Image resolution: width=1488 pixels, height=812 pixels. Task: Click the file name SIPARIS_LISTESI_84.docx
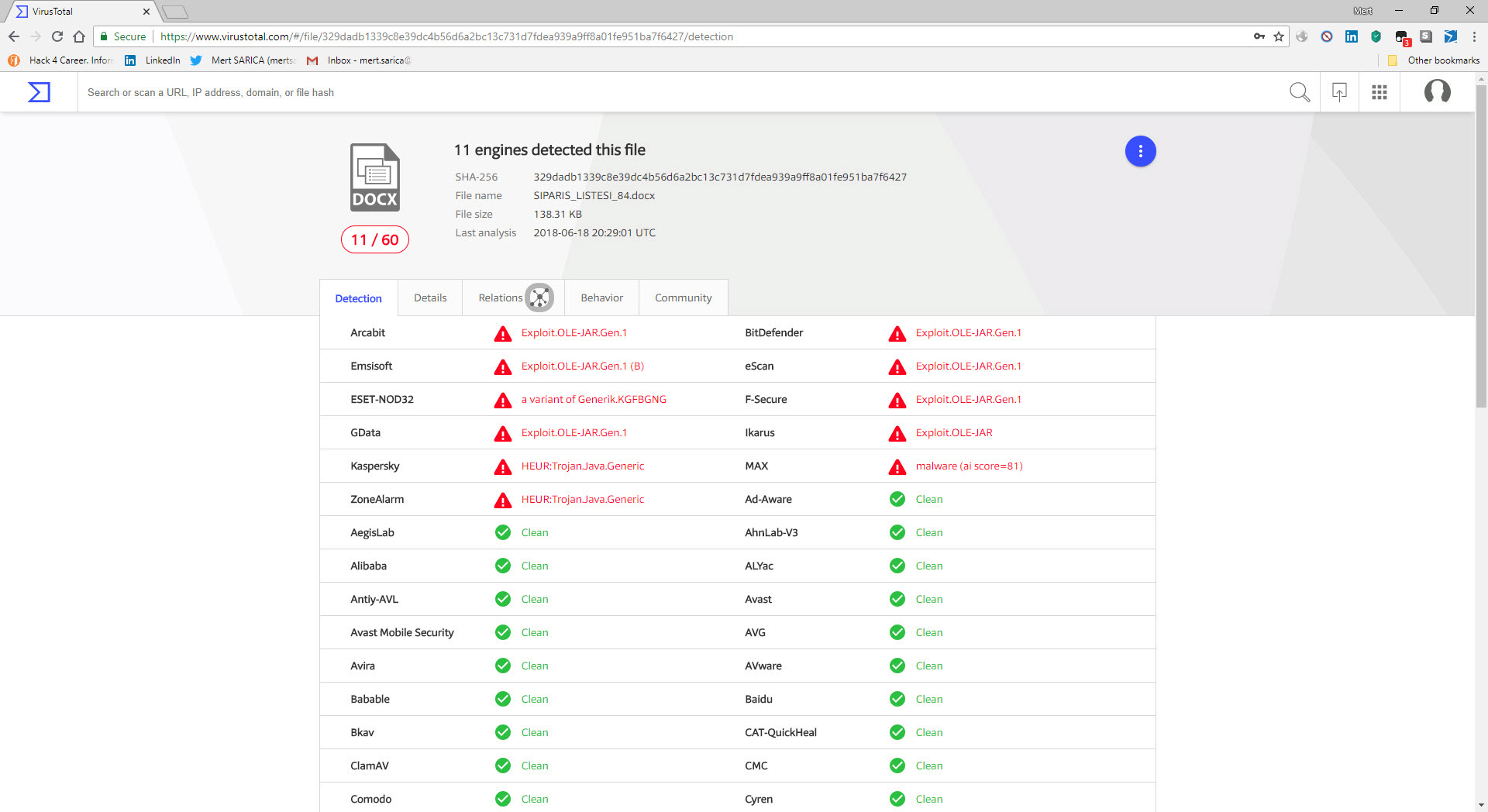tap(594, 195)
